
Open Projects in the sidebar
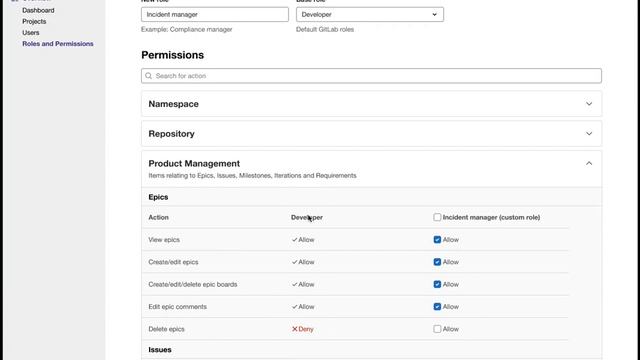pyautogui.click(x=34, y=21)
